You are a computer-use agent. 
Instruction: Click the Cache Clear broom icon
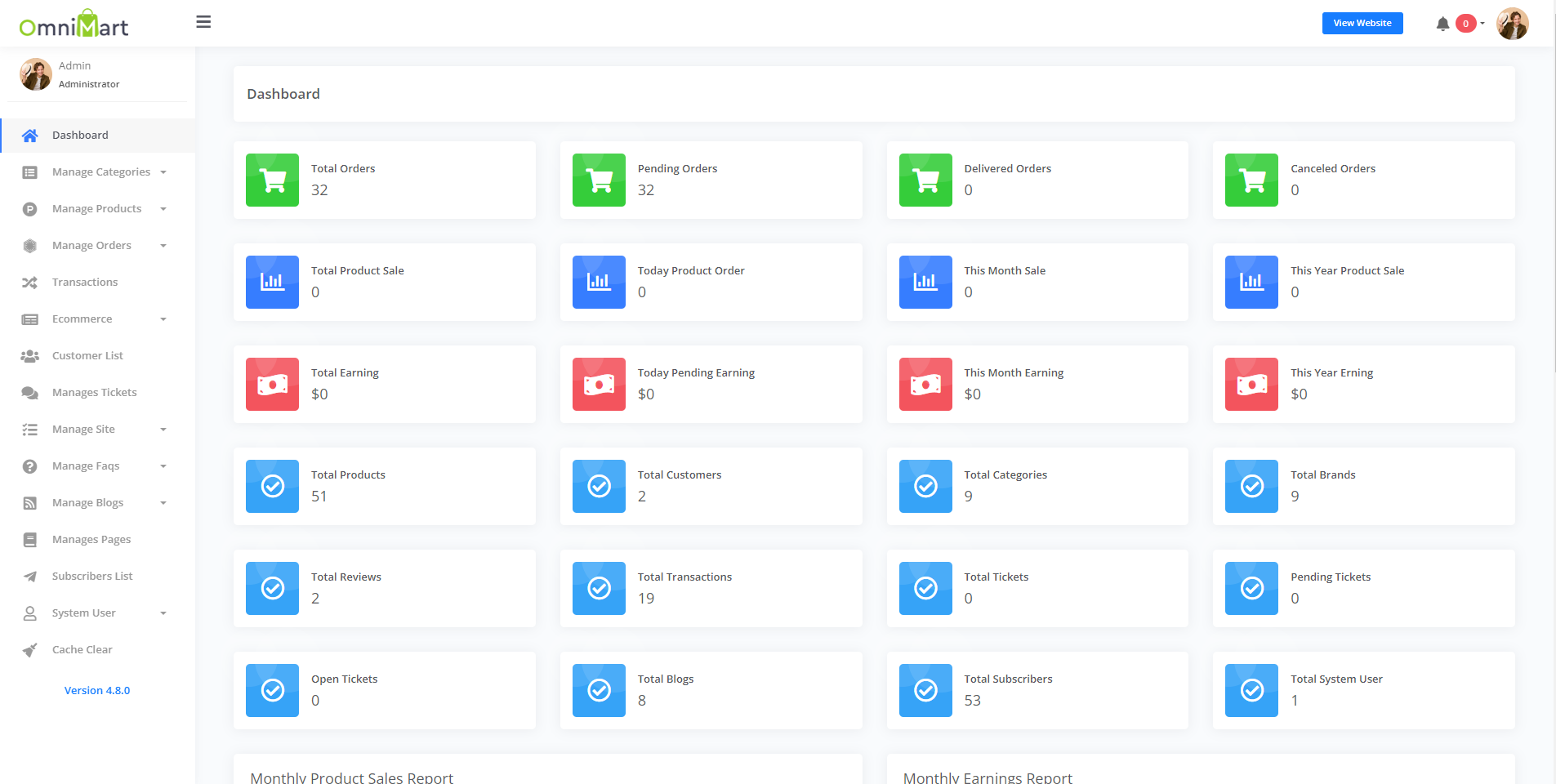coord(30,650)
